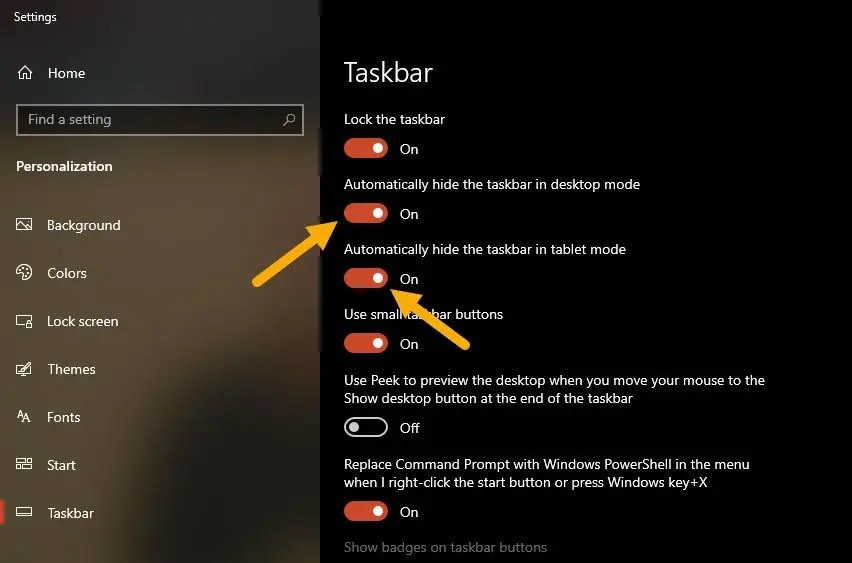Click the Start tiles icon
Image resolution: width=852 pixels, height=563 pixels.
pyautogui.click(x=24, y=464)
